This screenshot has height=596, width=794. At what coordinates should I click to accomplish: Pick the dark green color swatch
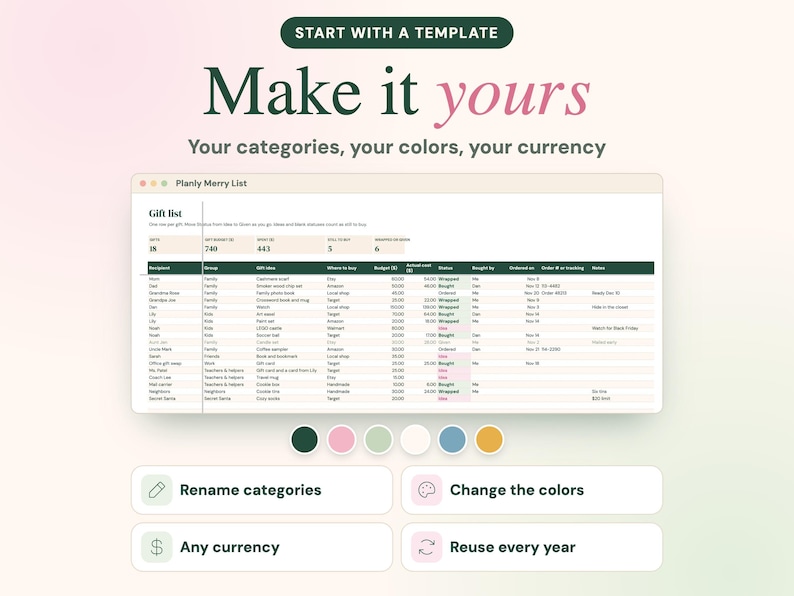point(304,439)
